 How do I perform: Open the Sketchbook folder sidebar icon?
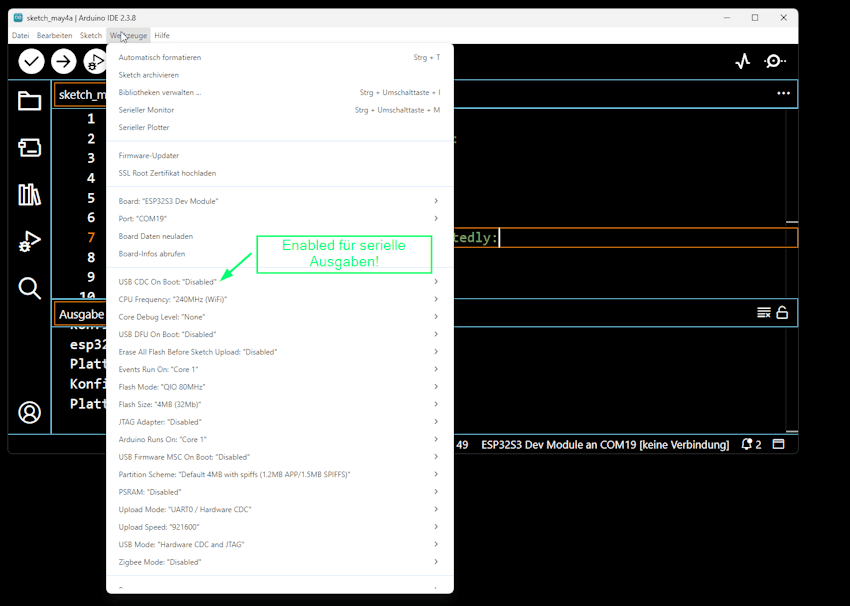[x=29, y=101]
